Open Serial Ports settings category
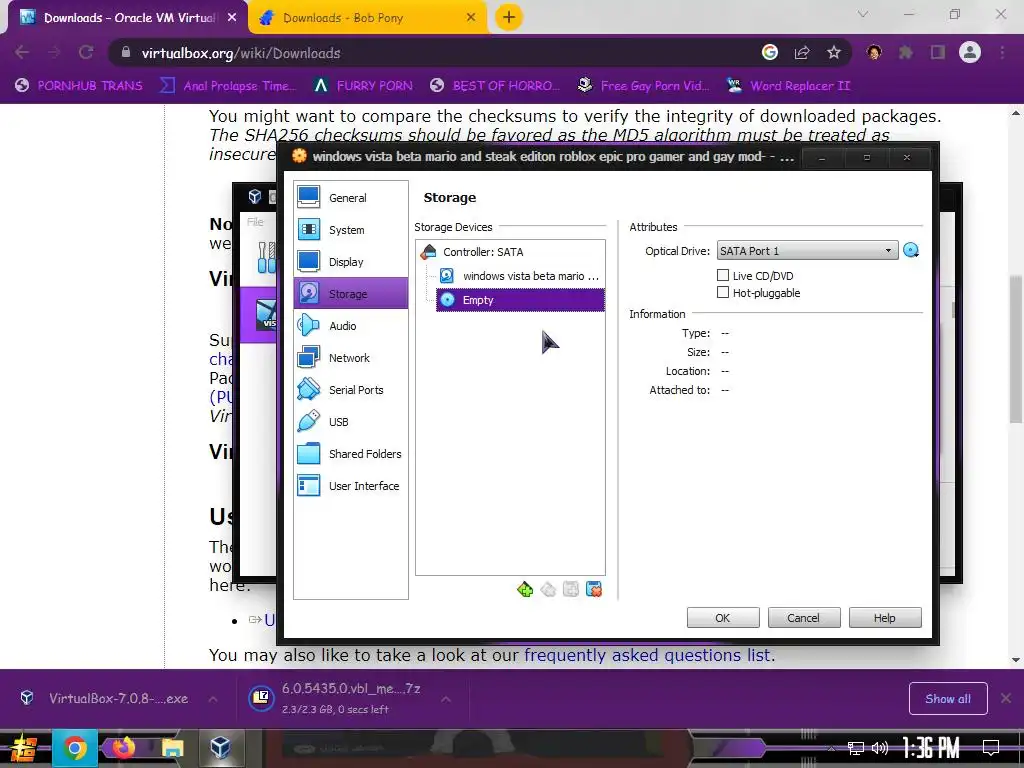This screenshot has width=1024, height=768. click(351, 389)
